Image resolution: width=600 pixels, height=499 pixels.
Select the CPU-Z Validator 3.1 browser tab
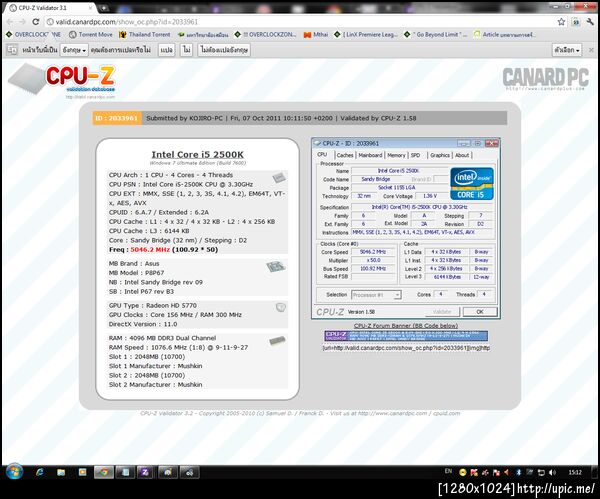pyautogui.click(x=50, y=8)
